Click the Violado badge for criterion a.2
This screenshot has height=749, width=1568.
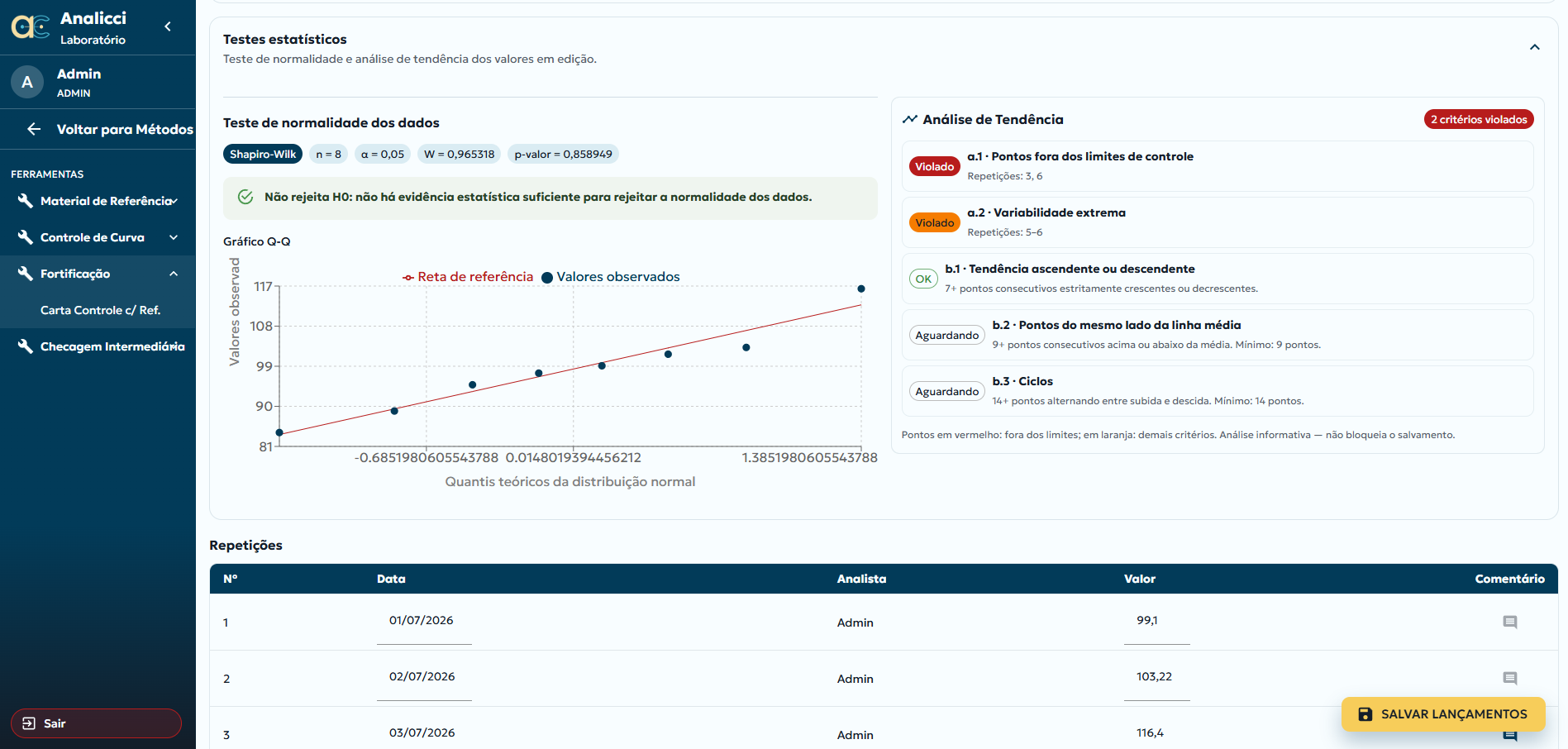pyautogui.click(x=935, y=222)
